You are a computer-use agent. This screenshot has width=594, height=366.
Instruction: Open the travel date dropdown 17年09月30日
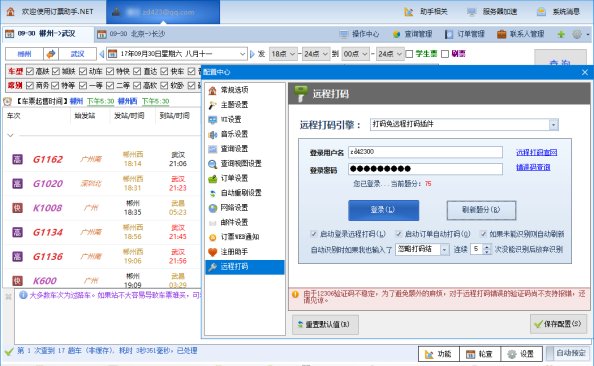(177, 54)
